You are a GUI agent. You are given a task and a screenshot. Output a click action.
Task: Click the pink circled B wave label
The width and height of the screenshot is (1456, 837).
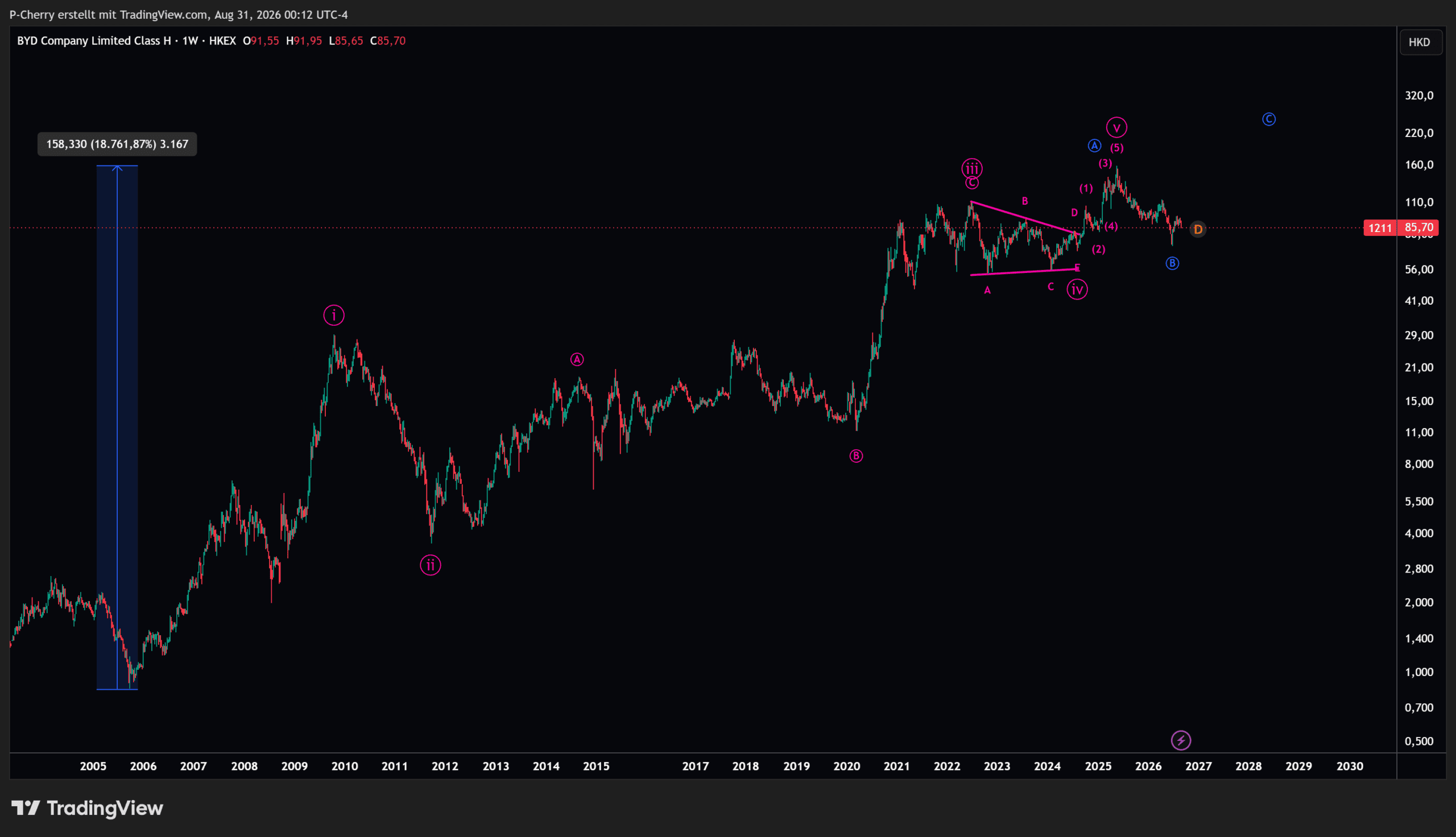coord(856,456)
